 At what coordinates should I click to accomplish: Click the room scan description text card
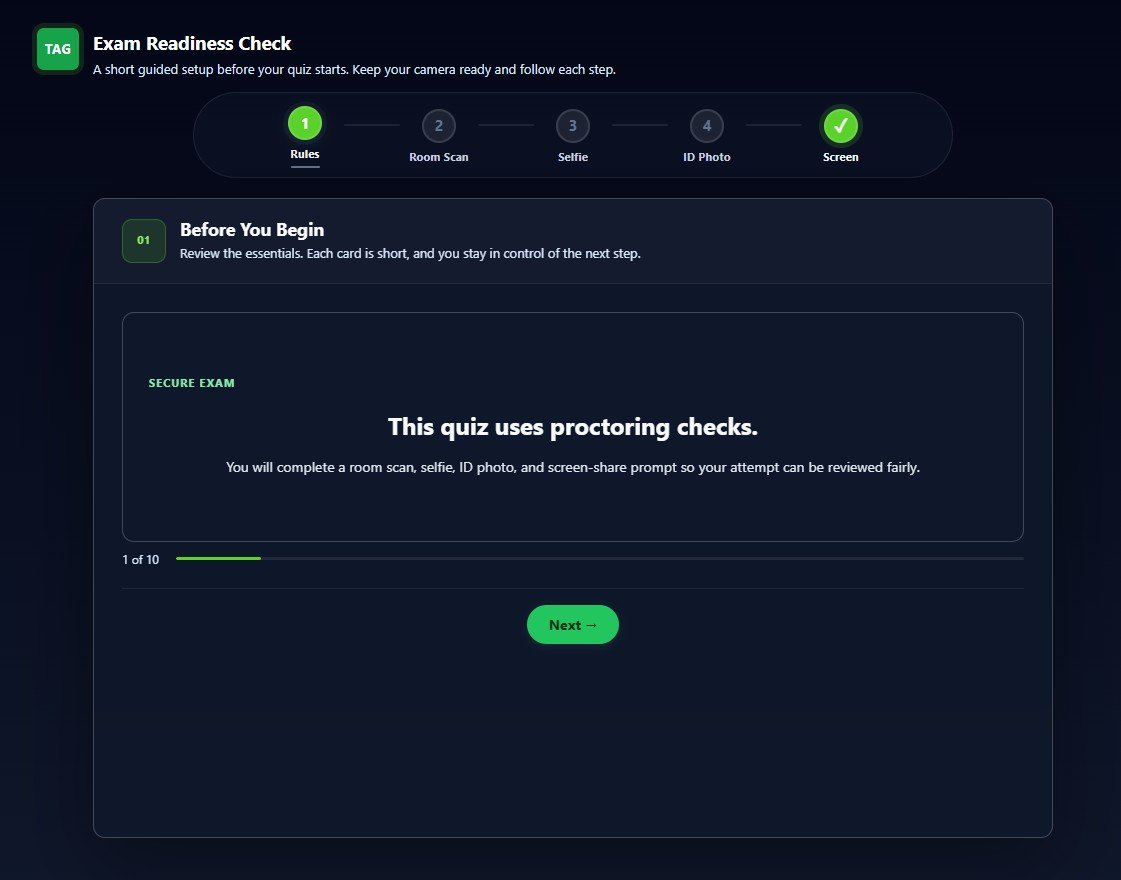[573, 427]
